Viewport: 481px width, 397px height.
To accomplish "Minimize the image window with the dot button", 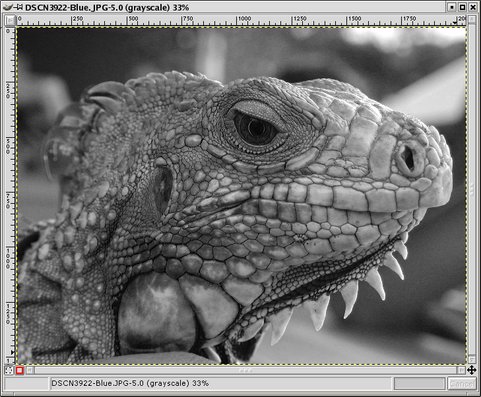I will [x=452, y=7].
